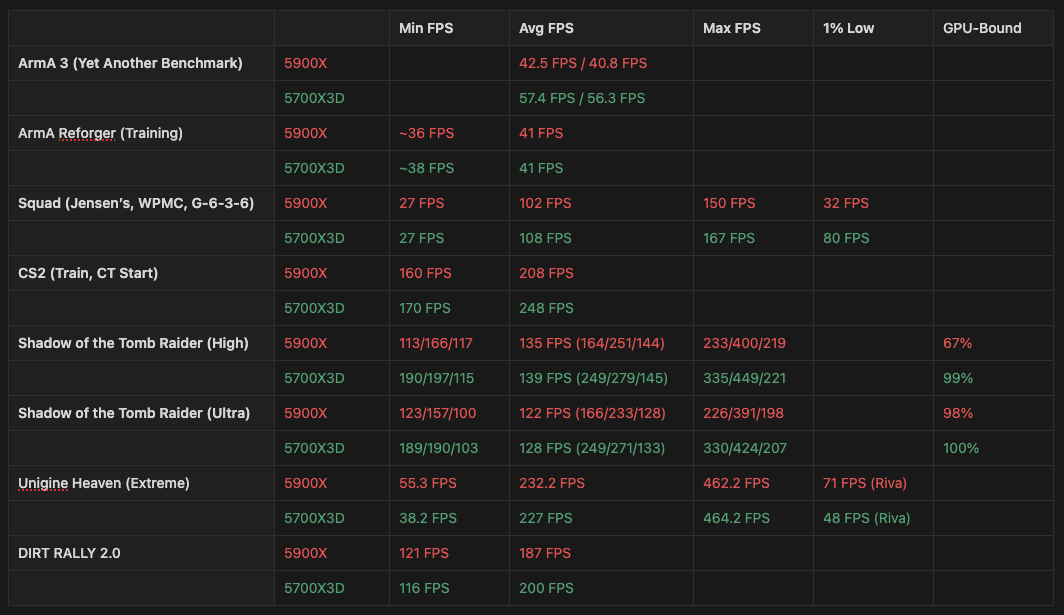Click 5900X in the Unigine Heaven row

[305, 483]
